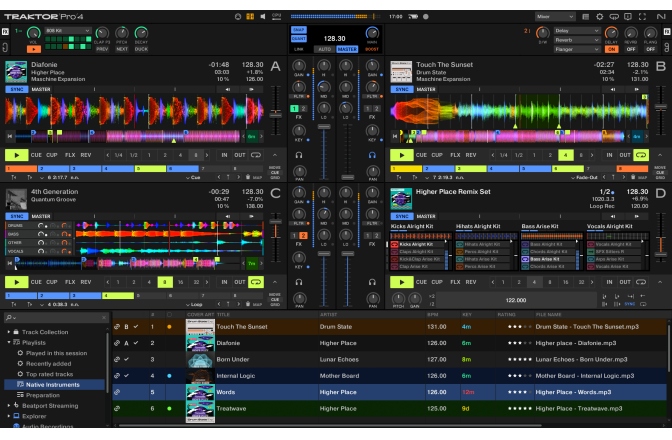The image size is (672, 440).
Task: Toggle MASTER on Deck B
Action: [x=426, y=89]
